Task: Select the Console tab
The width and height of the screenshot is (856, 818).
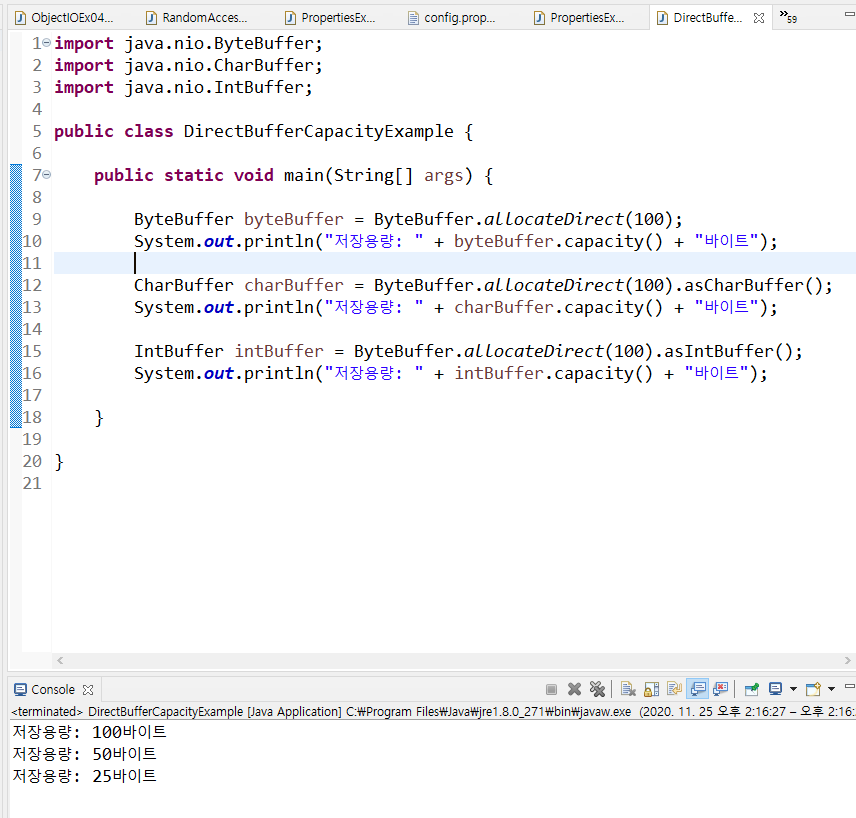Action: coord(52,690)
